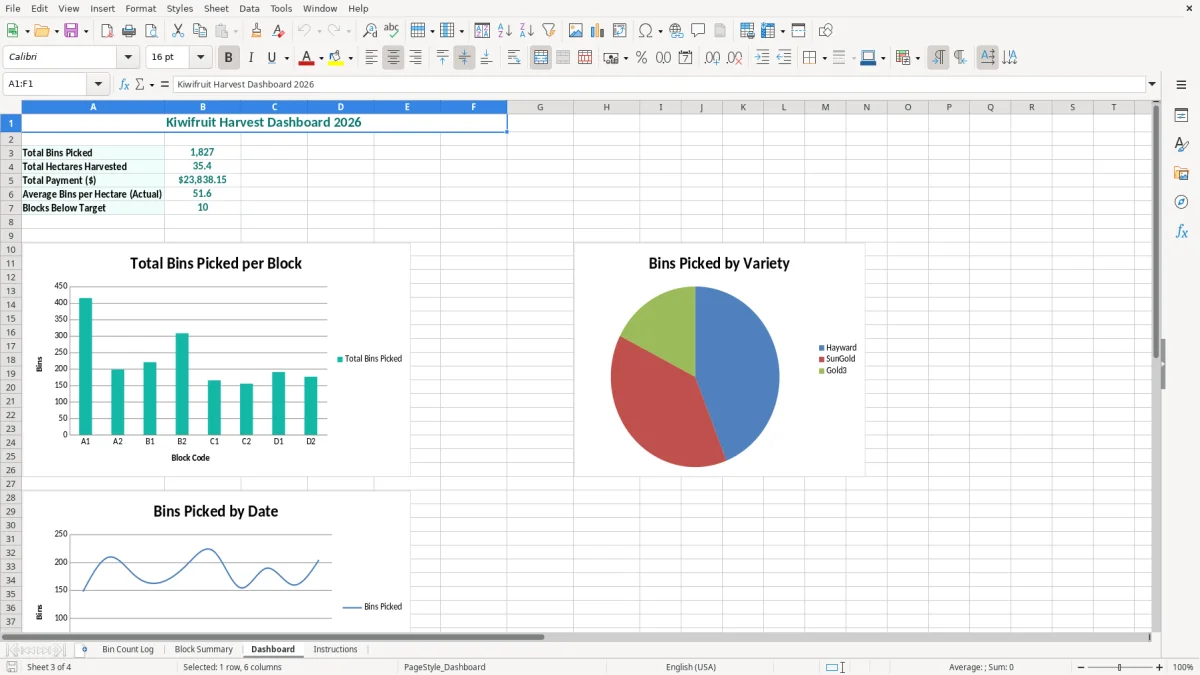The height and width of the screenshot is (675, 1200).
Task: Toggle Center Horizontally alignment
Action: click(x=393, y=58)
